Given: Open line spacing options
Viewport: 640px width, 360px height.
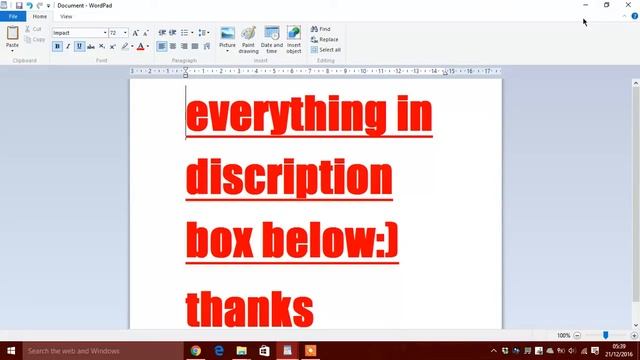Looking at the screenshot, I should [203, 33].
